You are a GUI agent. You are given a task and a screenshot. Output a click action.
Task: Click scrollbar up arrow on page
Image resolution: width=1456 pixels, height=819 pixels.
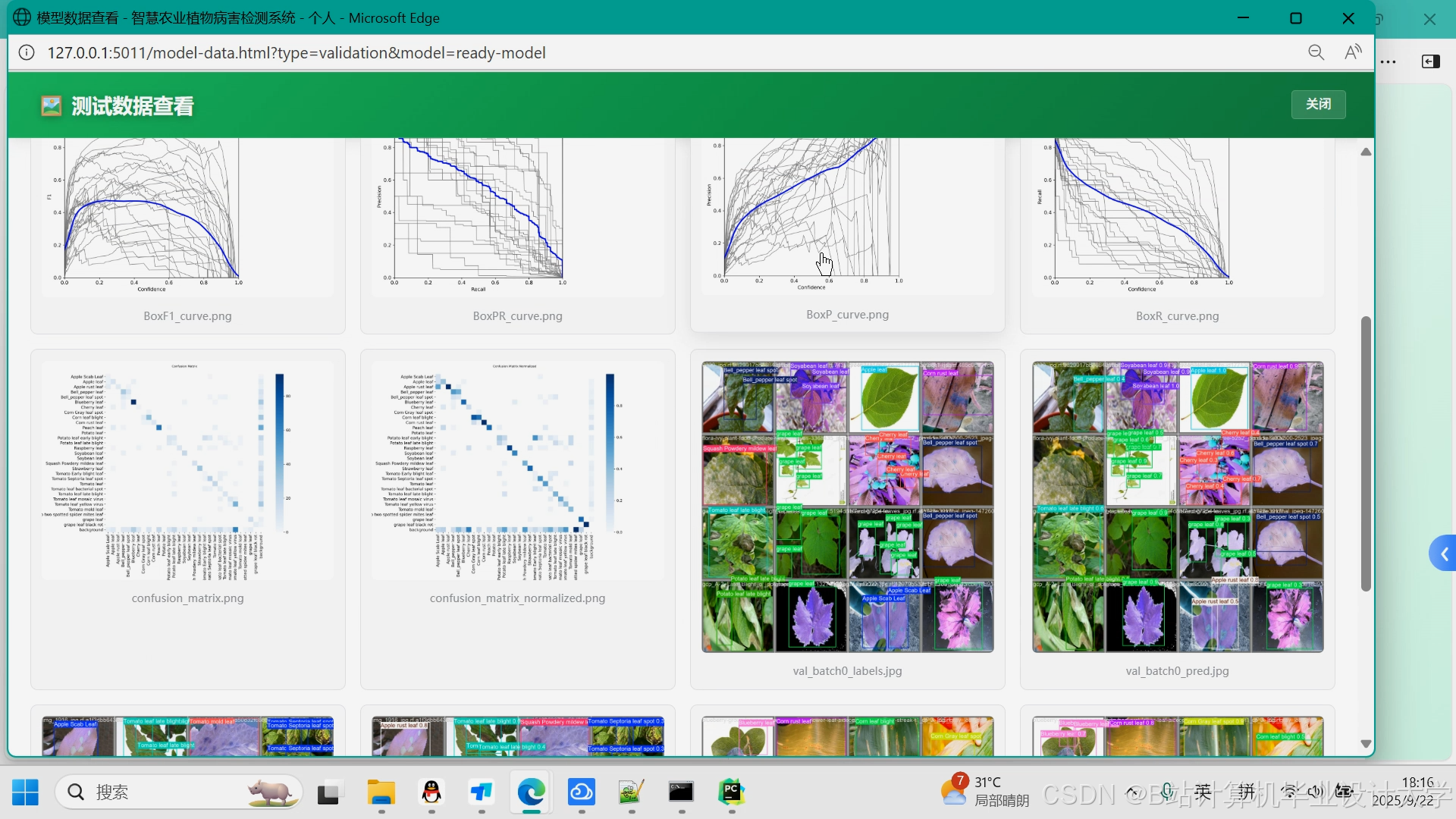point(1366,152)
